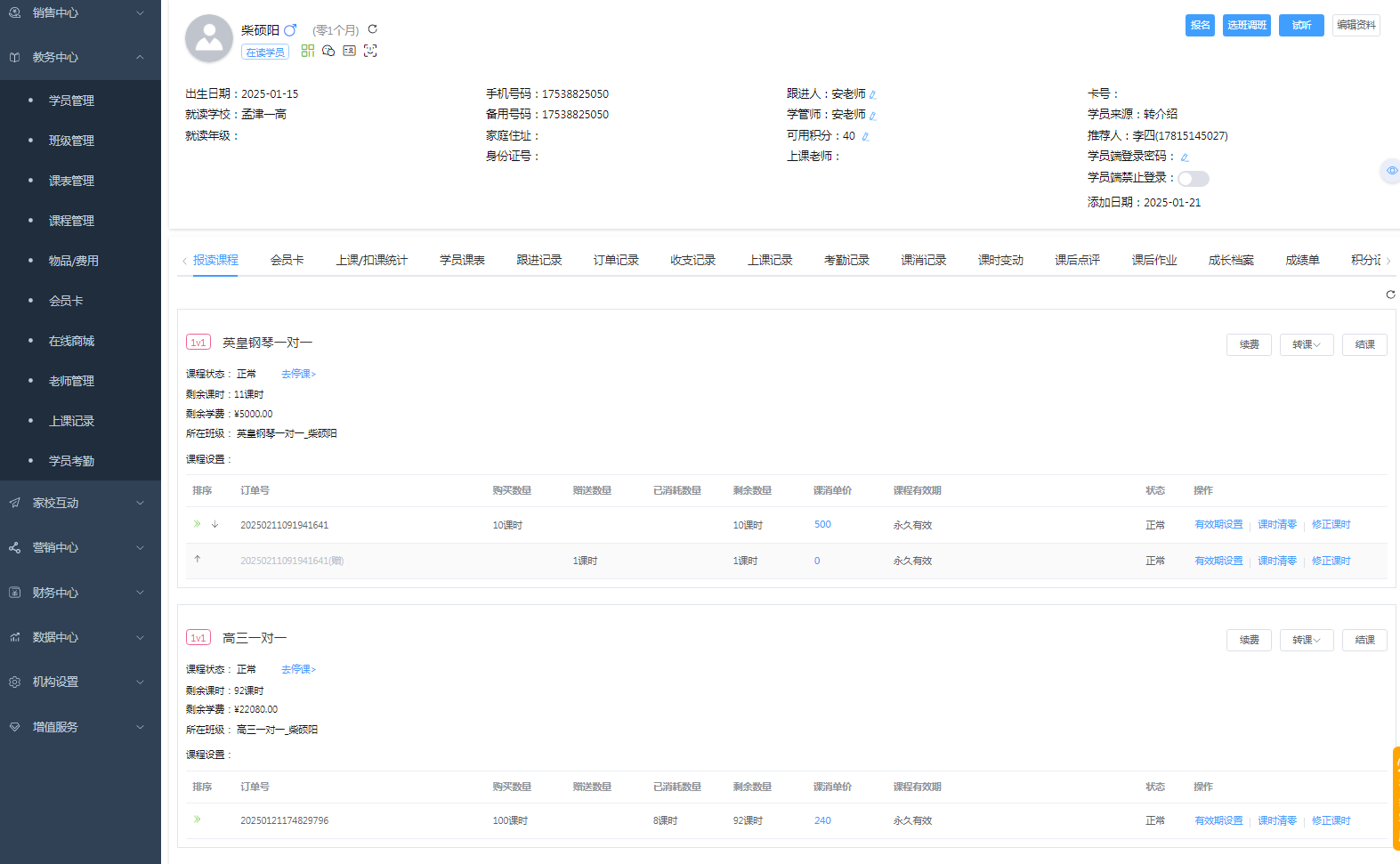The height and width of the screenshot is (864, 1400).
Task: Click 去停课 link under 英皇钢琴一对一
Action: coord(299,374)
